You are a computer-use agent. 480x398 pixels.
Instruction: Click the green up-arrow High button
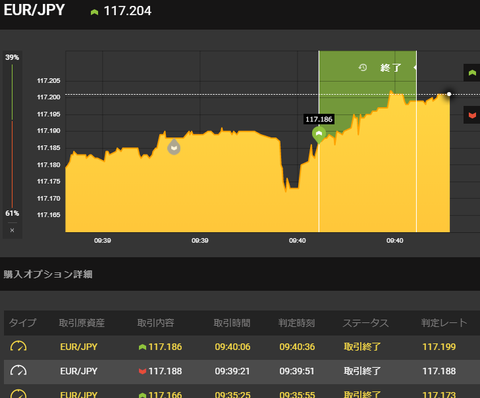[472, 73]
